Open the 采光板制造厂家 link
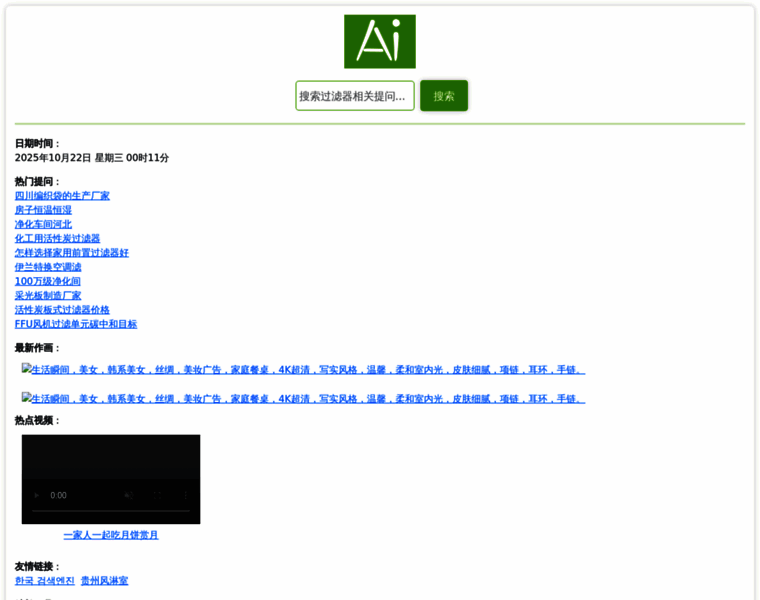760x600 pixels. (x=48, y=296)
